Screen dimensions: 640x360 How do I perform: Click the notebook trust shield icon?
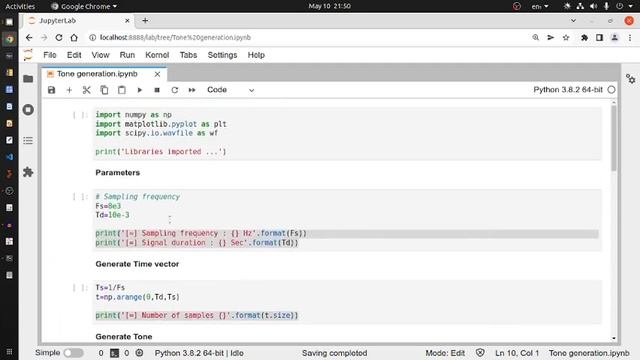[480, 353]
